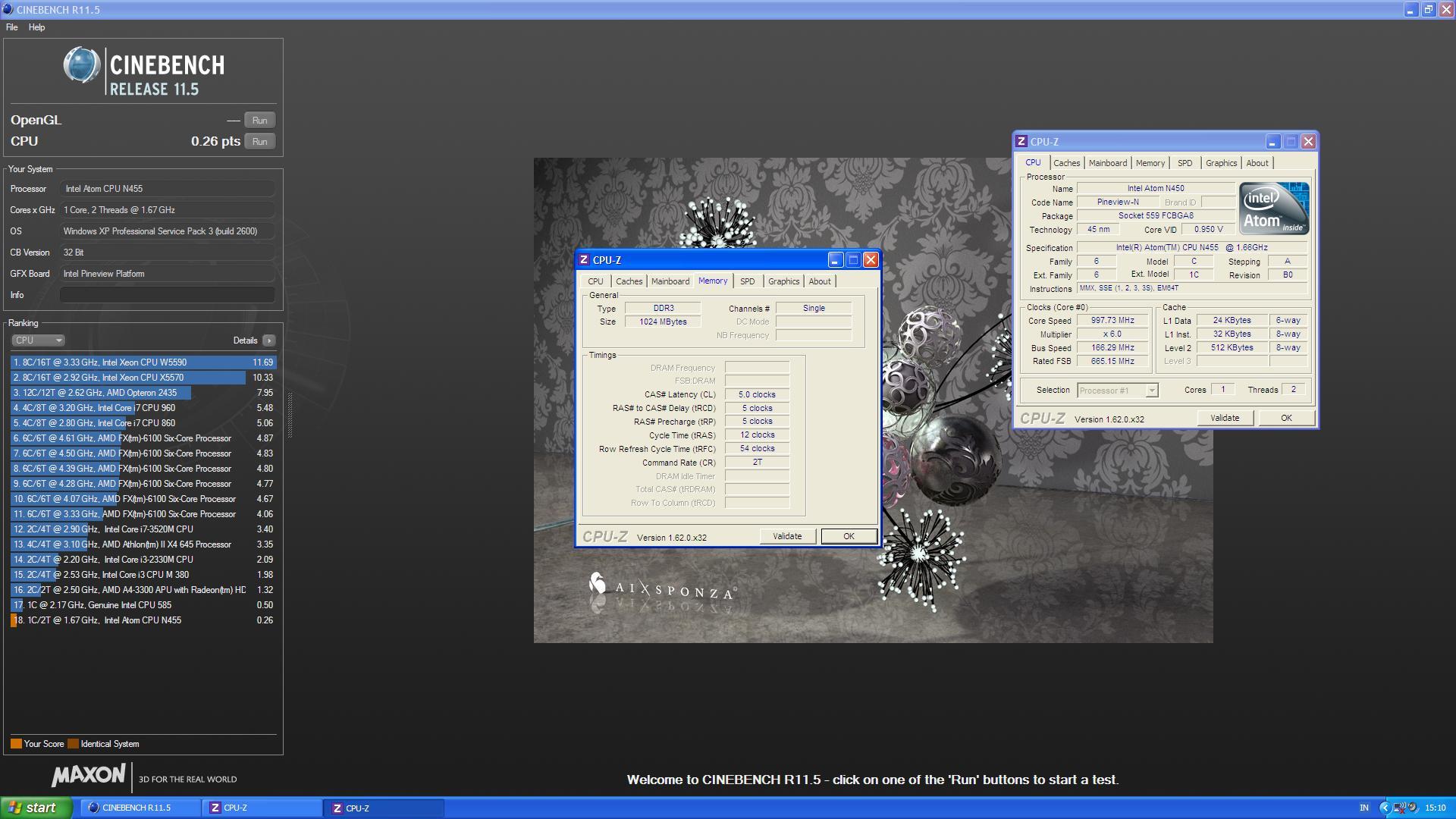Select ranking row Intel Xeon CPU X5570
1456x819 pixels.
click(143, 378)
